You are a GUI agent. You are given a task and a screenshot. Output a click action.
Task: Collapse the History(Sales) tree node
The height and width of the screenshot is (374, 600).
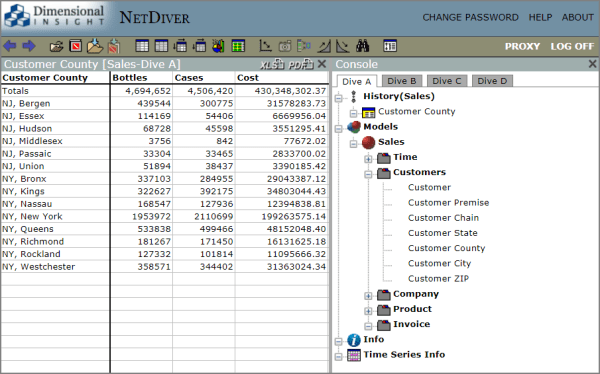pyautogui.click(x=339, y=98)
